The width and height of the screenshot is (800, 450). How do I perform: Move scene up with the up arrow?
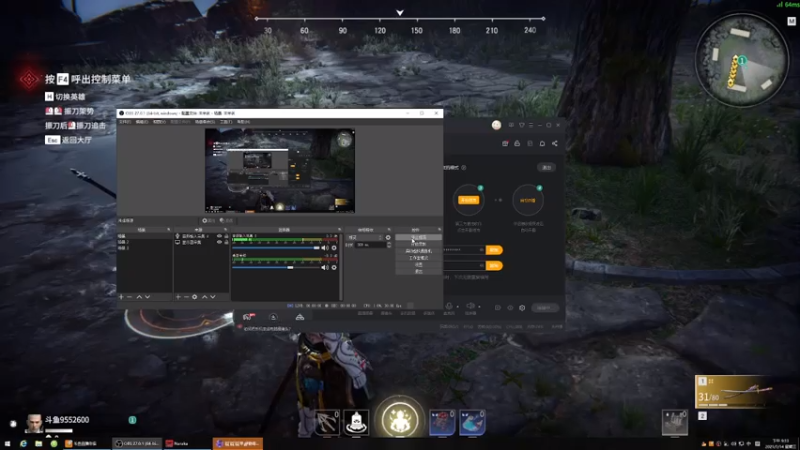pos(139,296)
